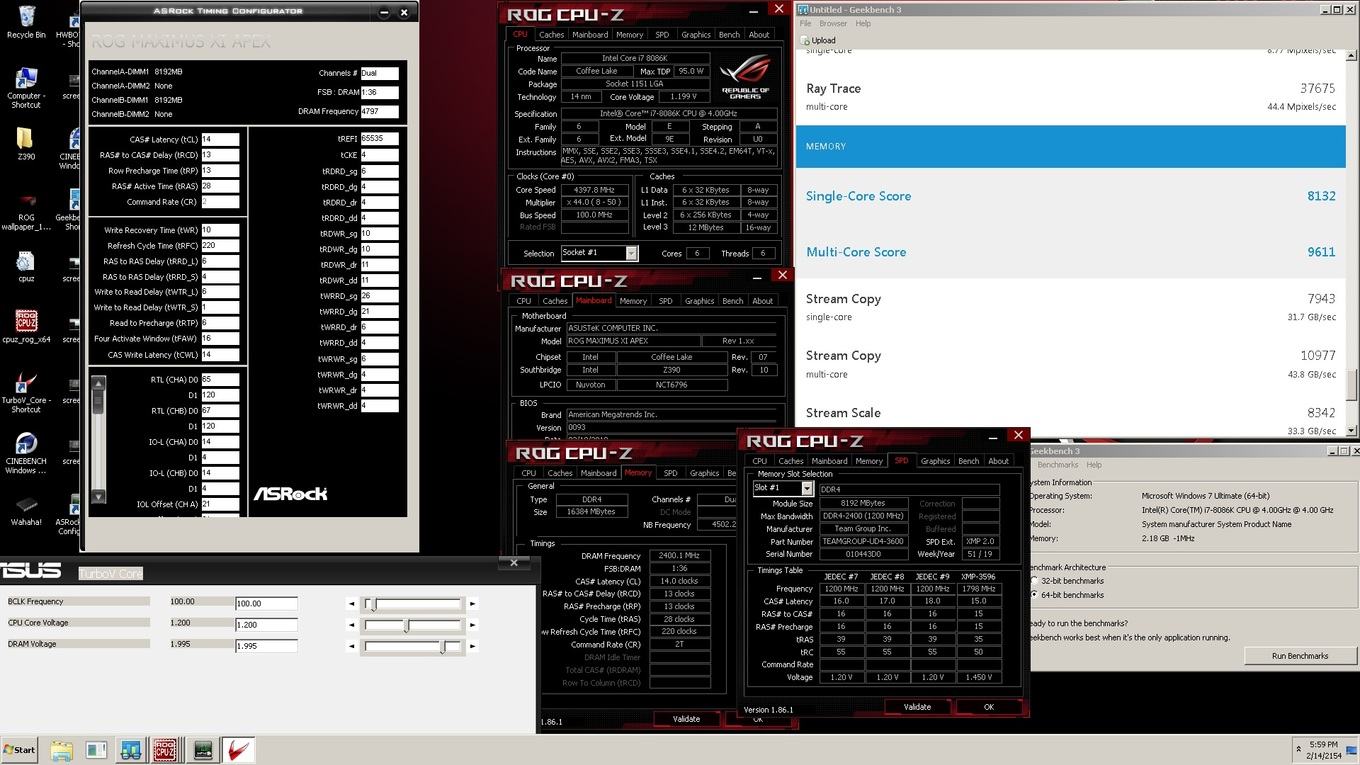
Task: Click OK in CPU-Z SPD window
Action: 988,707
